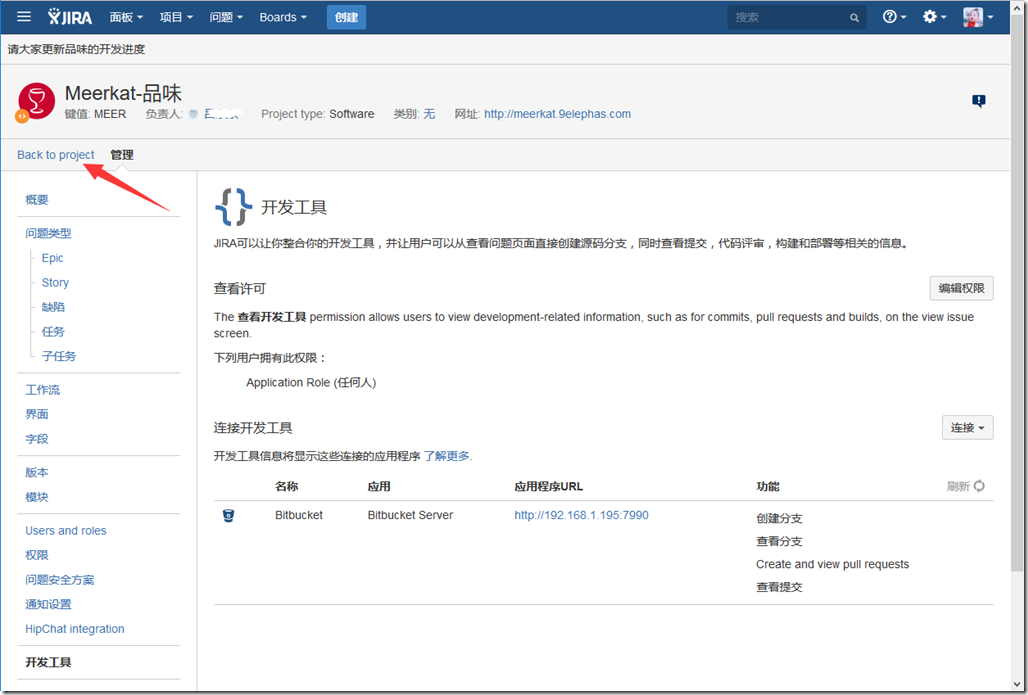Image resolution: width=1028 pixels, height=695 pixels.
Task: Click the hamburger menu icon
Action: click(24, 17)
